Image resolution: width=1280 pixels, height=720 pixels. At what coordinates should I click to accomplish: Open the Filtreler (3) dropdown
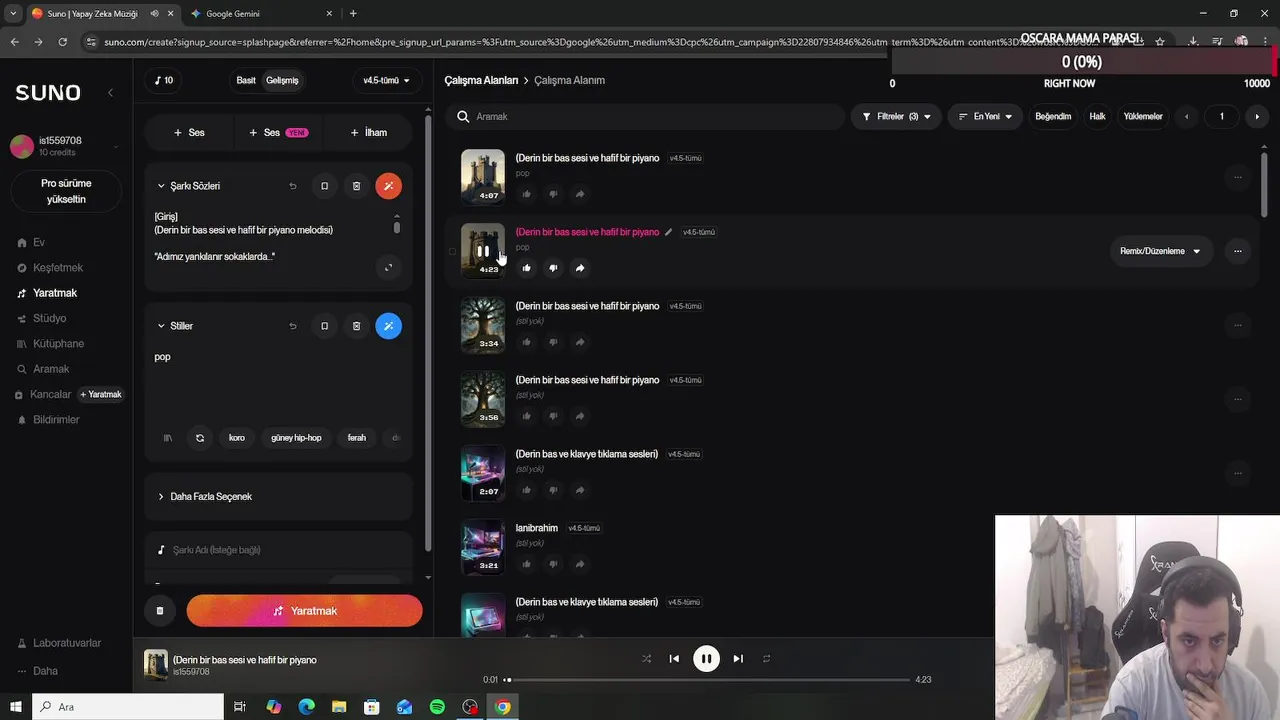coord(896,117)
